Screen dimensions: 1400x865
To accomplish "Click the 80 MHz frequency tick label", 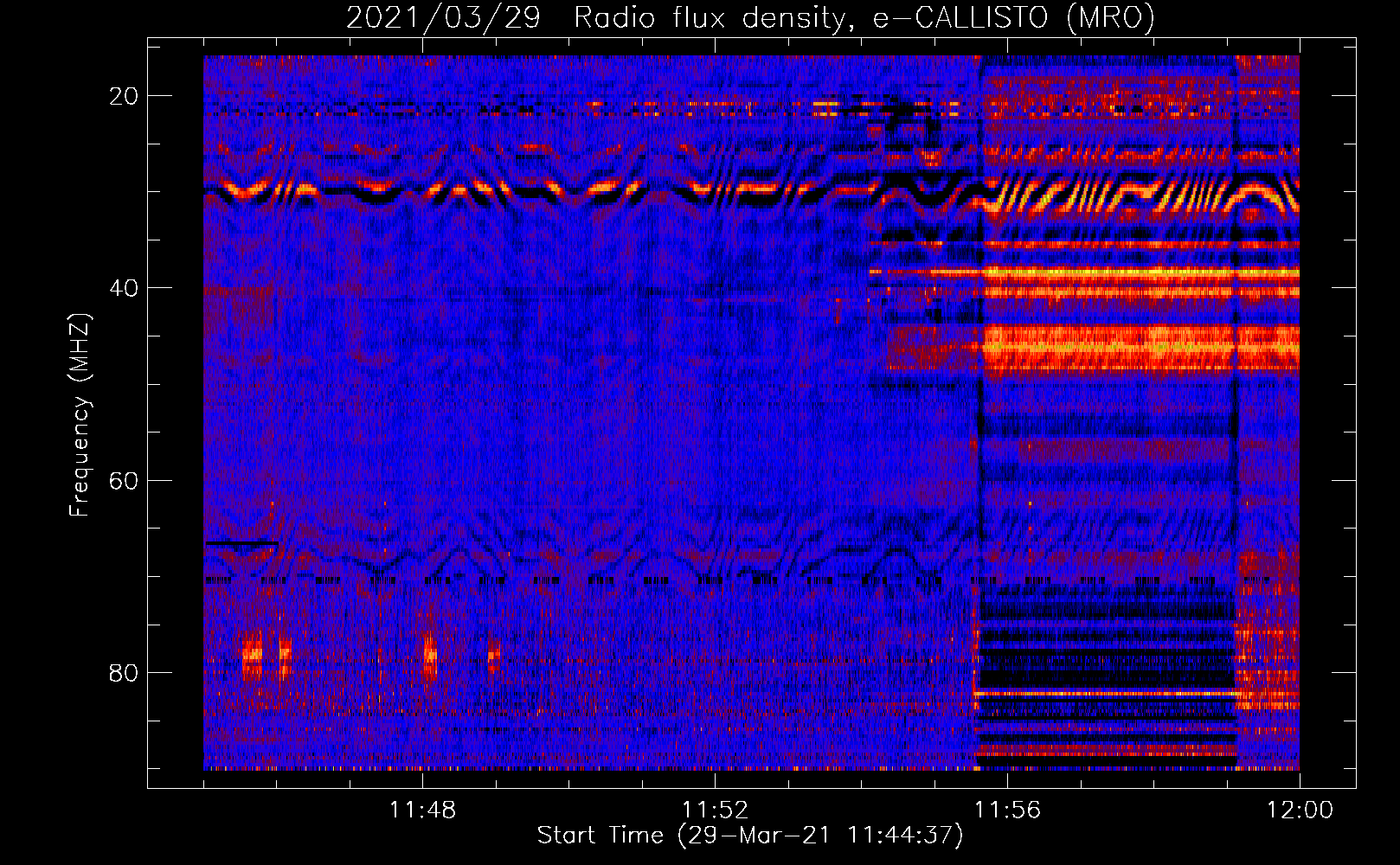I will pyautogui.click(x=124, y=672).
